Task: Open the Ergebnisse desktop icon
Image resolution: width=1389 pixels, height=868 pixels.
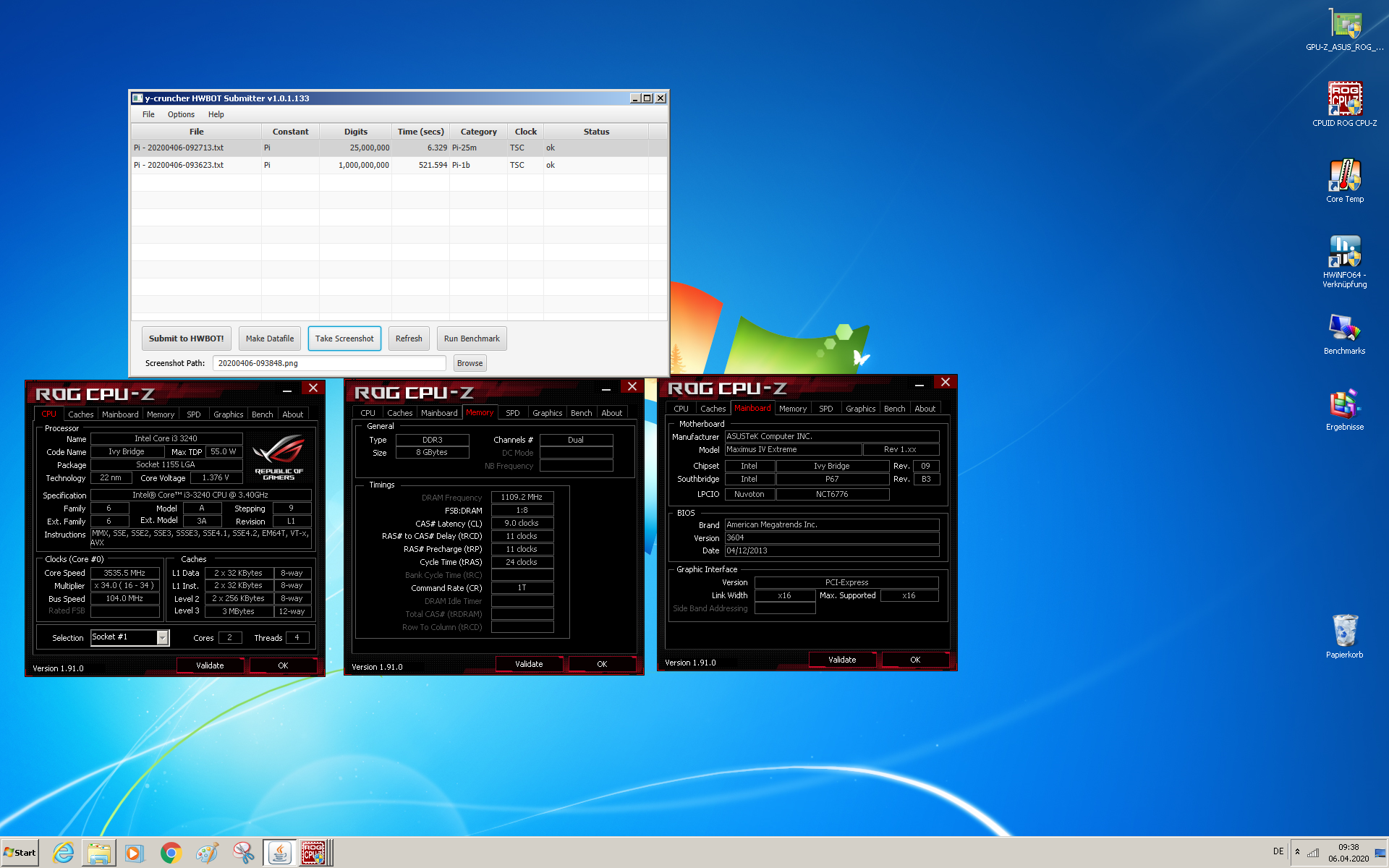Action: 1345,409
